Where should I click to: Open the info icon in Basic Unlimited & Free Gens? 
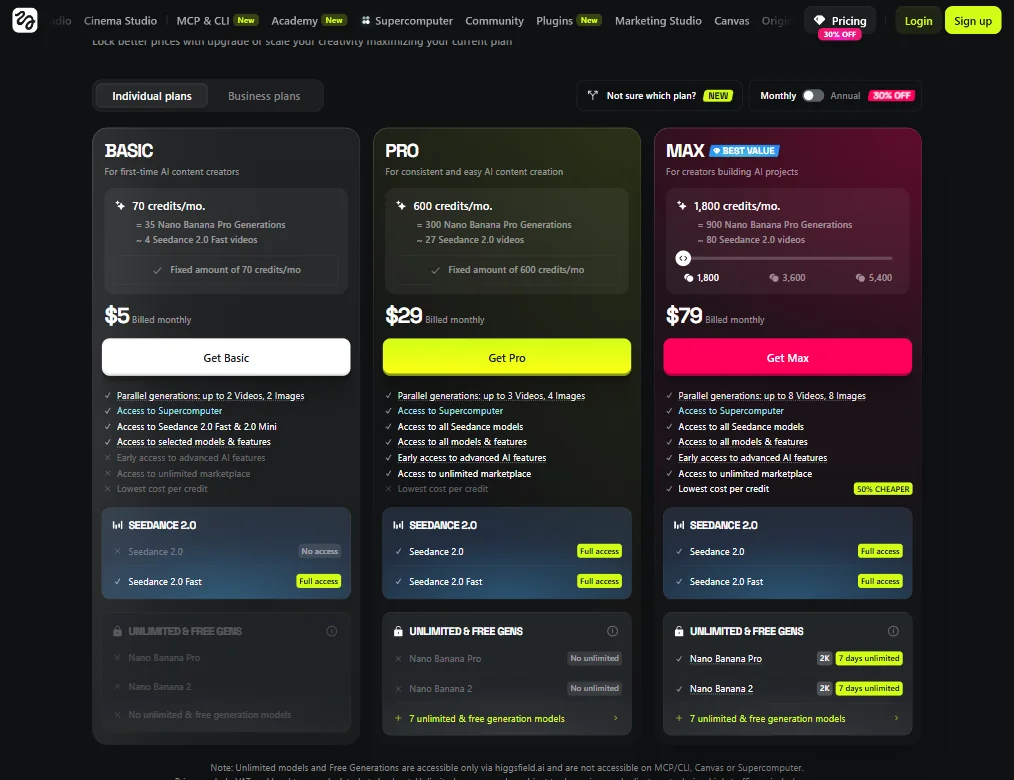pos(332,631)
